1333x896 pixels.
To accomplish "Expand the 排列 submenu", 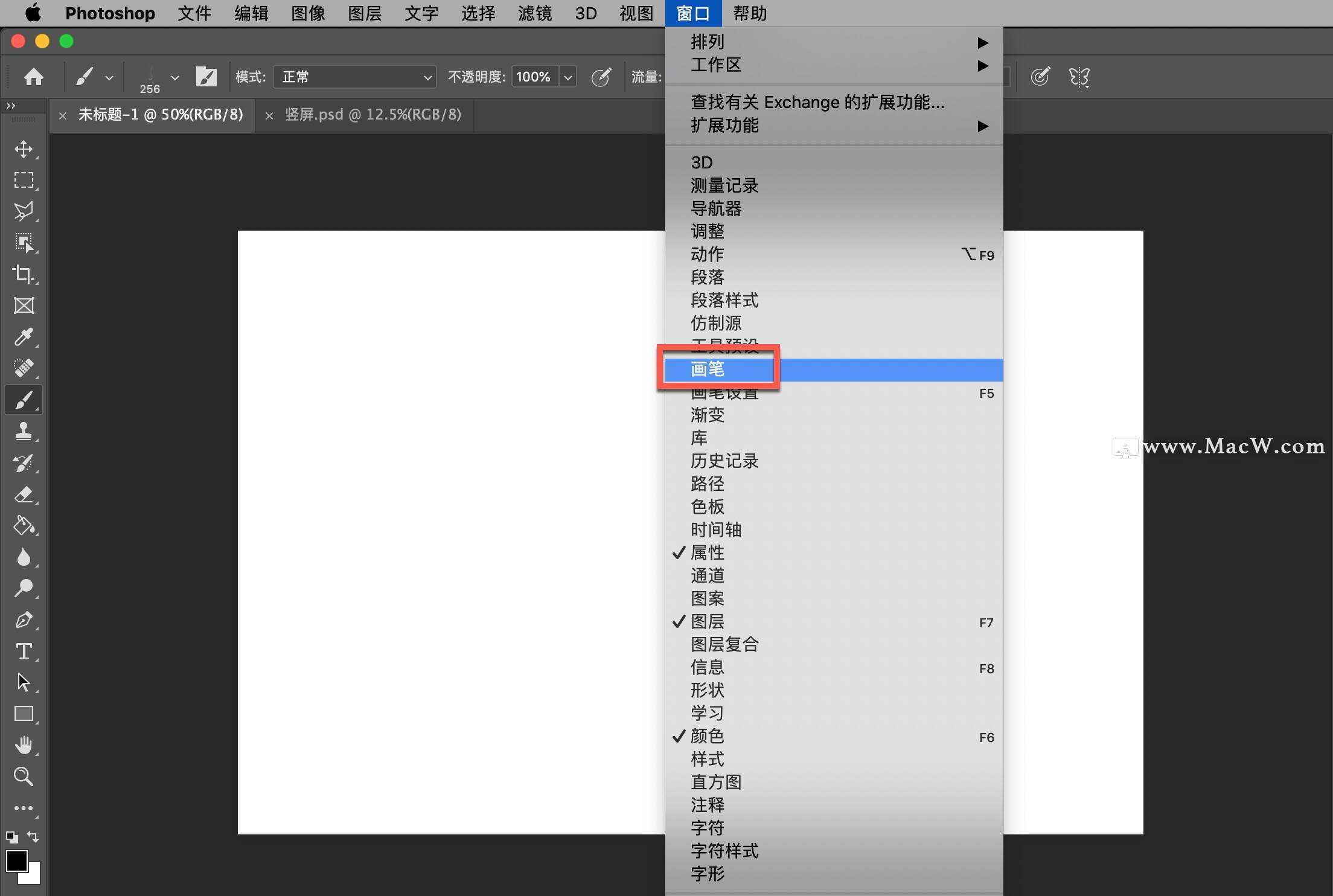I will (x=708, y=41).
